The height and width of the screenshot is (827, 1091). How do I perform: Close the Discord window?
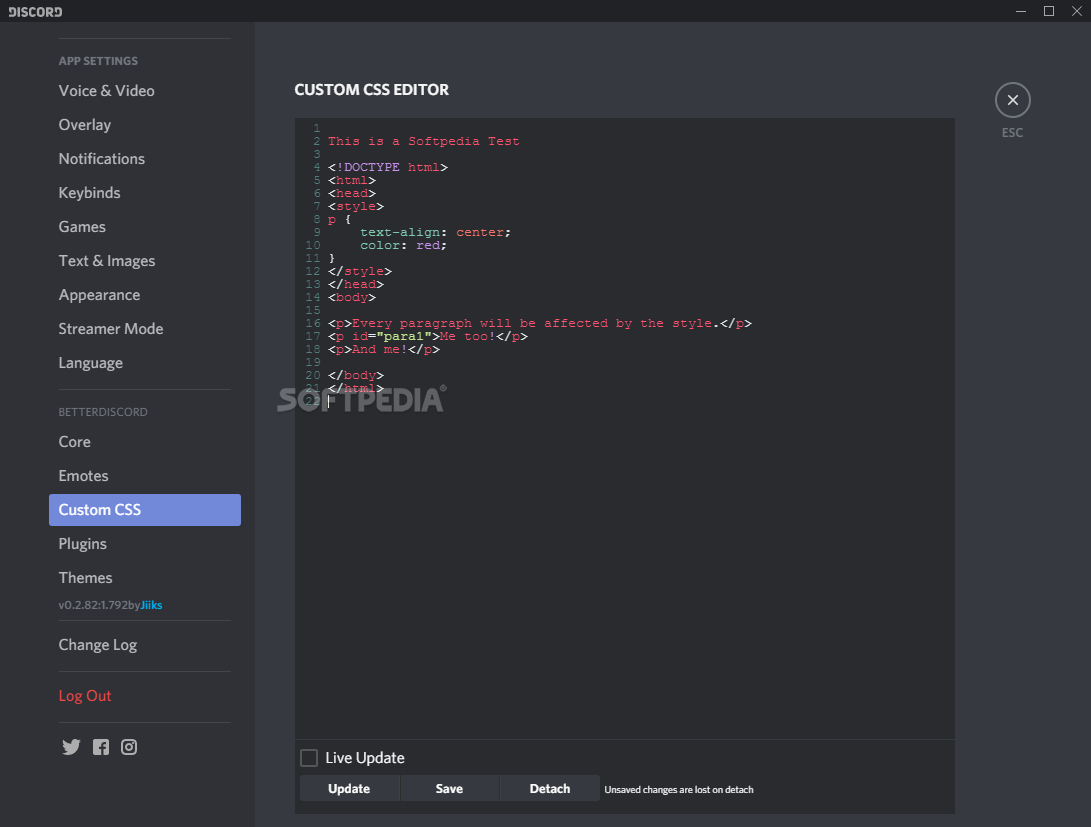coord(1076,11)
